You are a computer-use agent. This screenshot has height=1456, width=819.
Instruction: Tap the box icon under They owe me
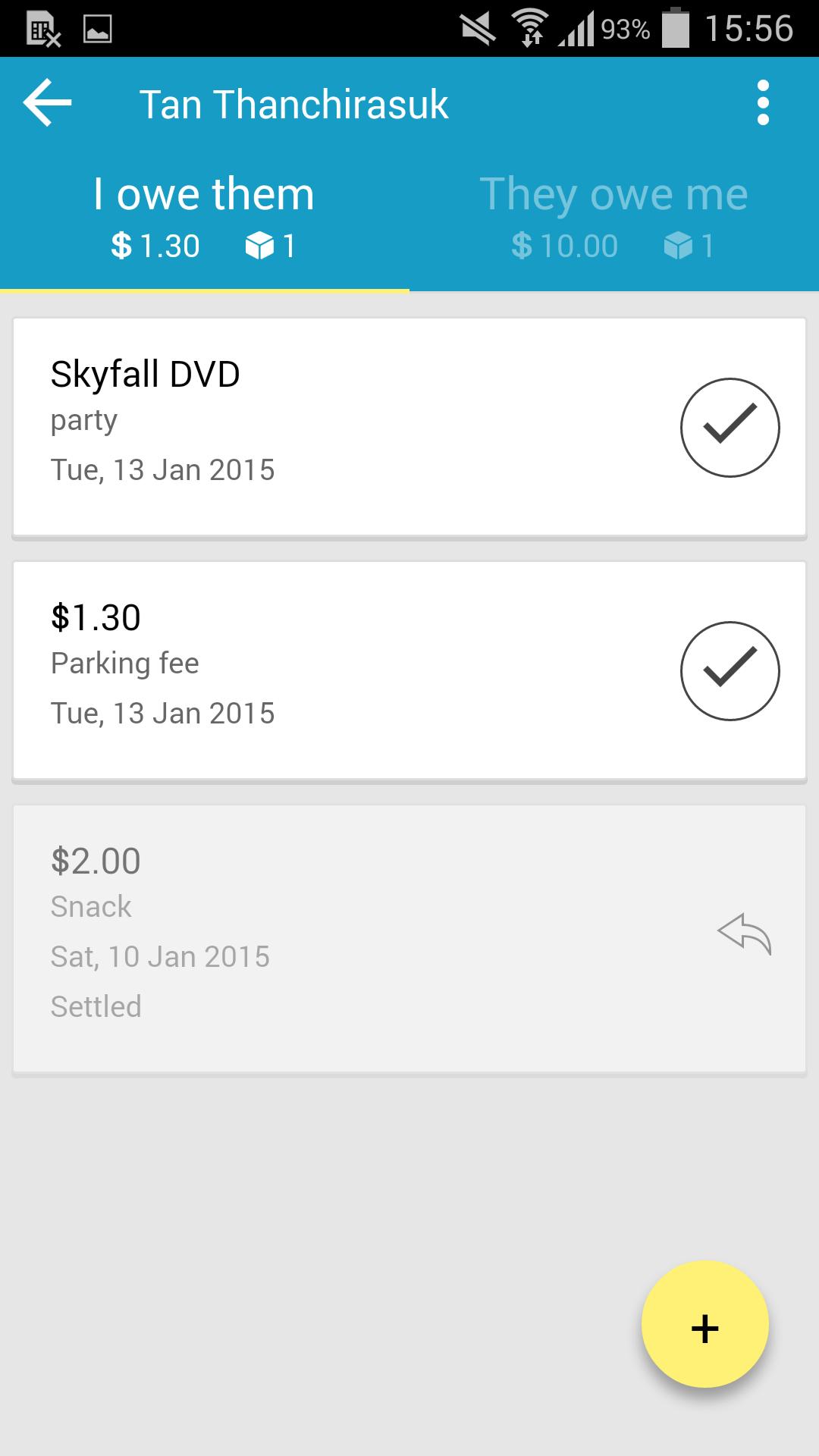tap(677, 246)
